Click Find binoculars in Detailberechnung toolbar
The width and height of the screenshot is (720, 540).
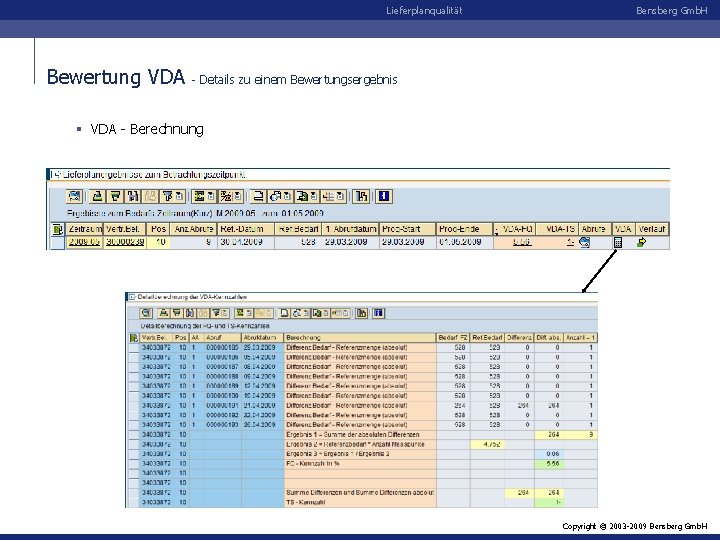coord(190,313)
